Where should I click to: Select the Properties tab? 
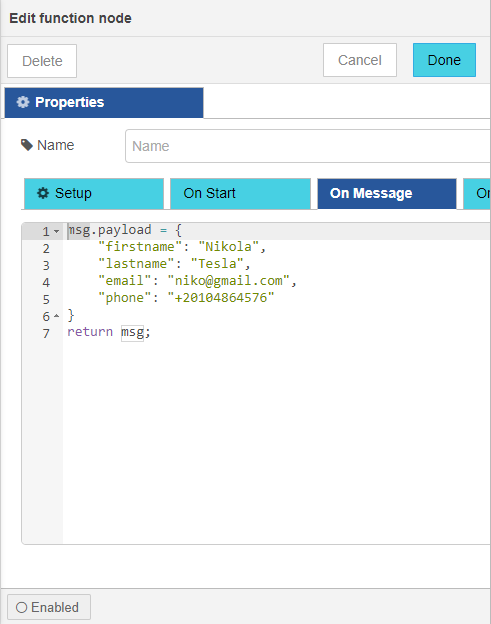(x=104, y=103)
